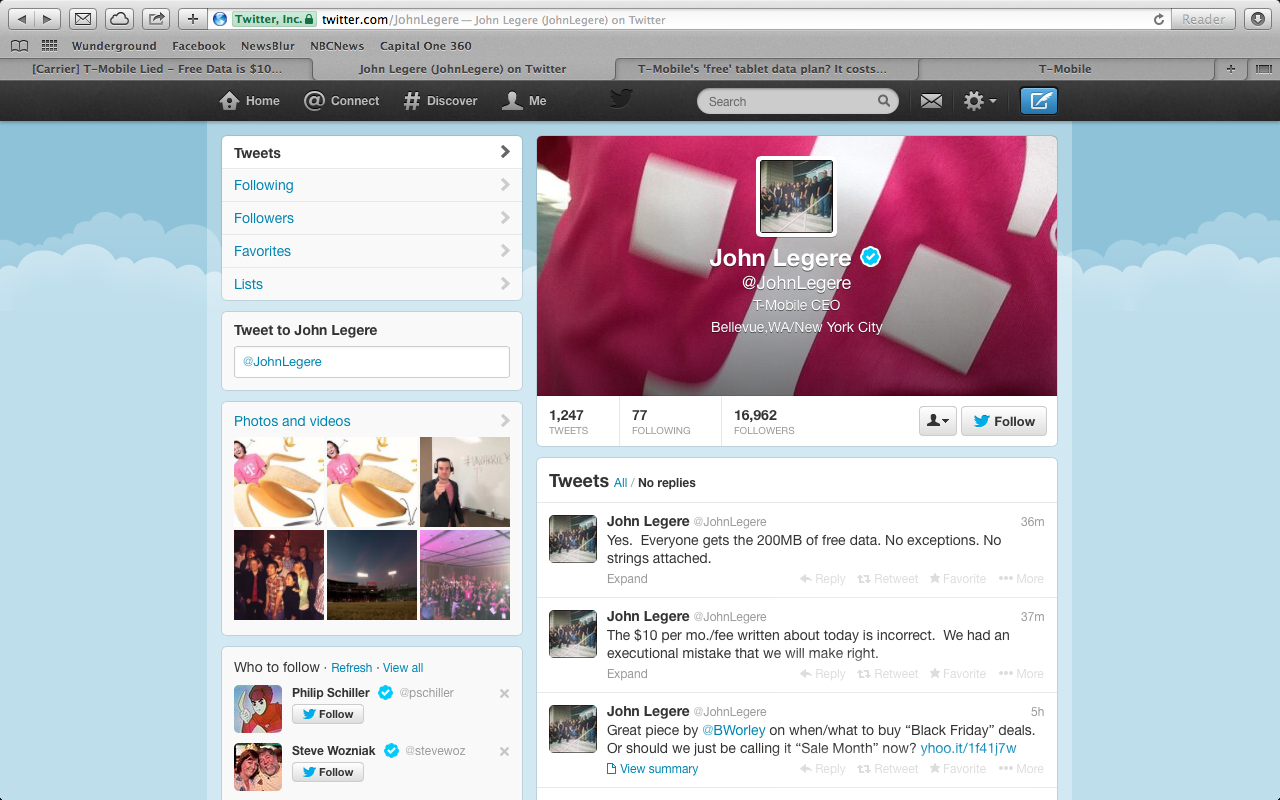This screenshot has height=800, width=1280.
Task: Expand the 36m tweet
Action: (627, 579)
